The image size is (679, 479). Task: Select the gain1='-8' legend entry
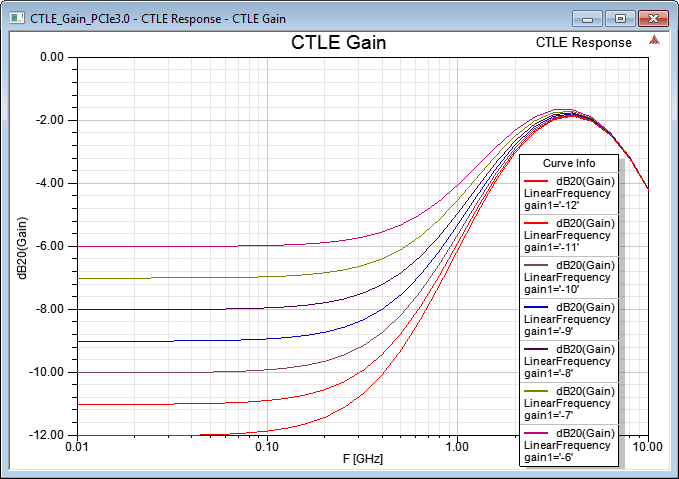click(569, 361)
